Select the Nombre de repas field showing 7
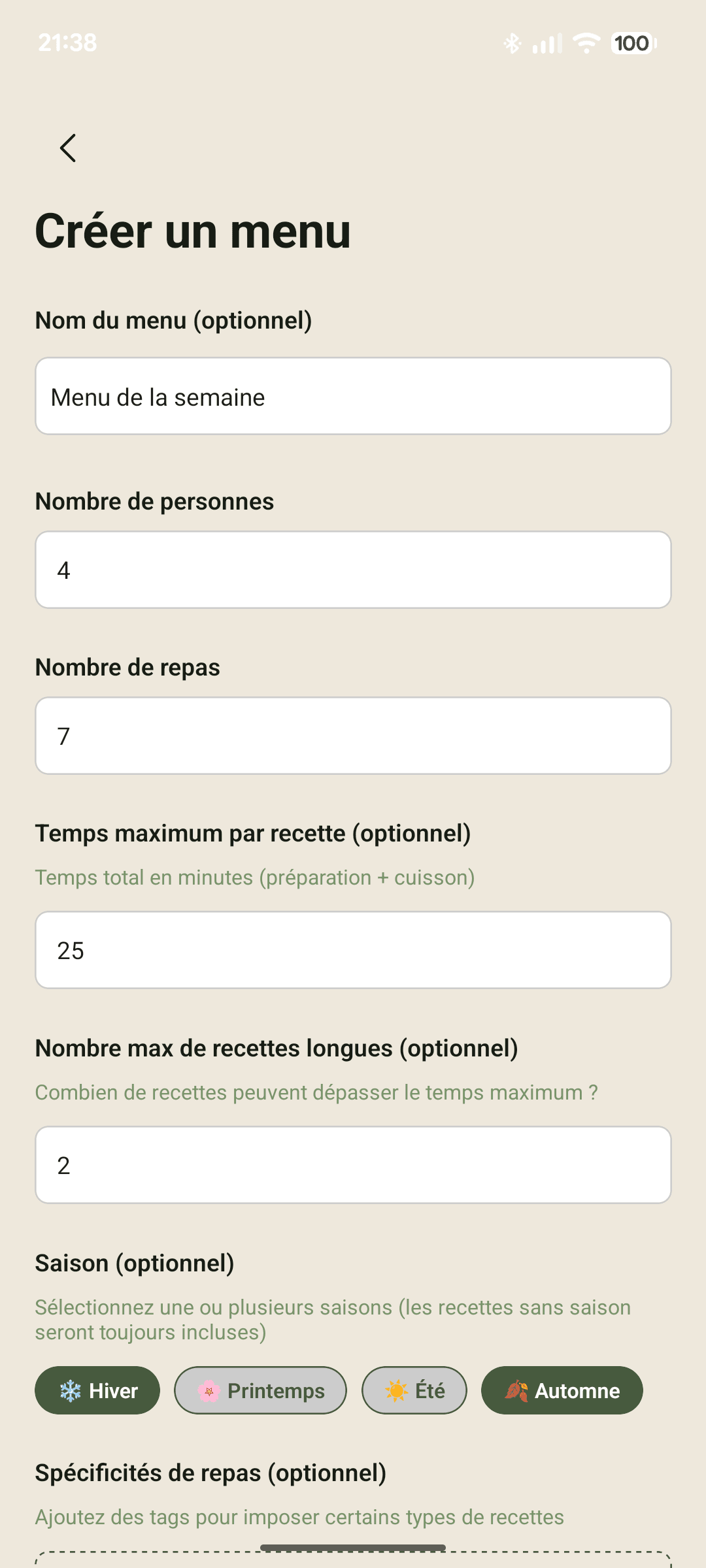 point(353,736)
